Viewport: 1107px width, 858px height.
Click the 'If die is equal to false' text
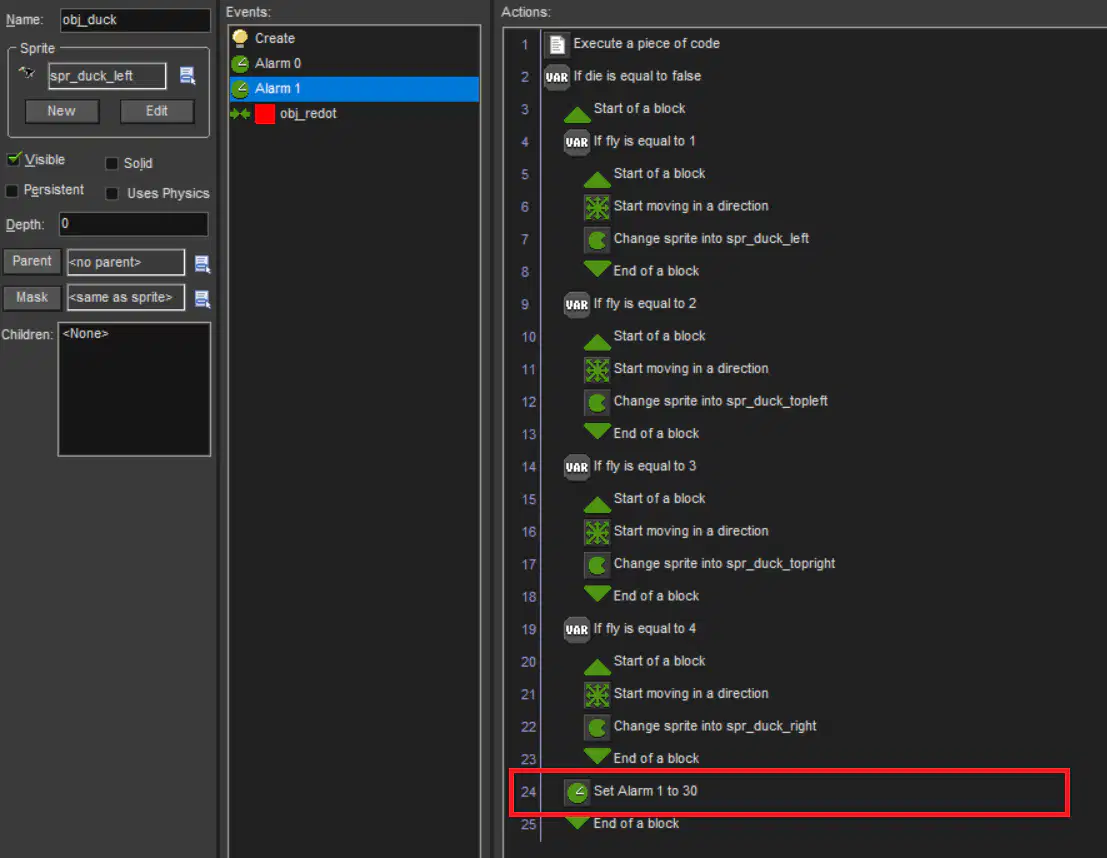coord(637,76)
